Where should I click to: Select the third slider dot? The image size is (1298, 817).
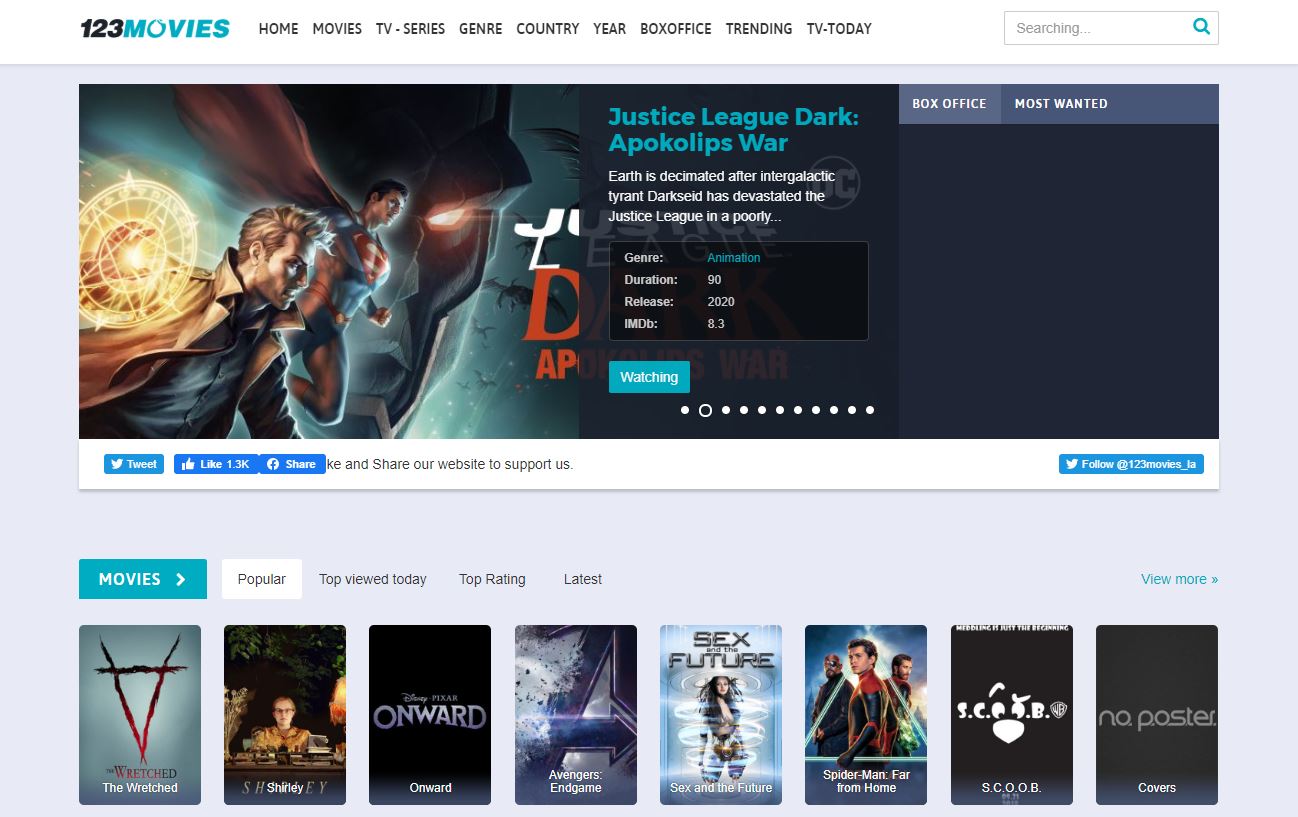coord(726,410)
